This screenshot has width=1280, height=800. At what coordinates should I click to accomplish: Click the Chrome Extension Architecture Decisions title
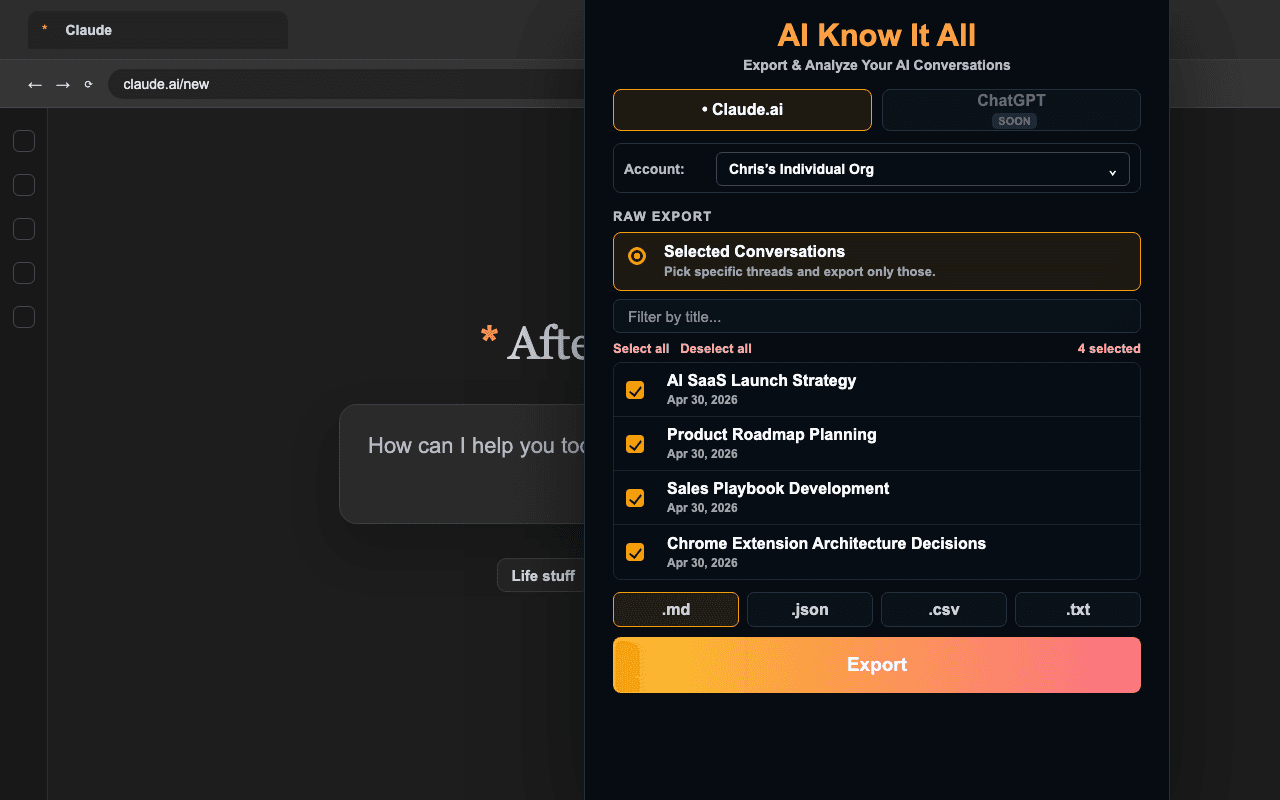[x=827, y=544]
